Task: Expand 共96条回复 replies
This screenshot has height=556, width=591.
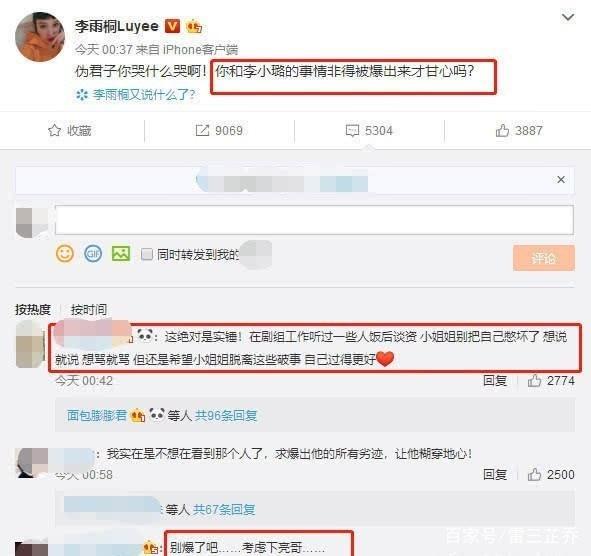Action: pyautogui.click(x=226, y=415)
